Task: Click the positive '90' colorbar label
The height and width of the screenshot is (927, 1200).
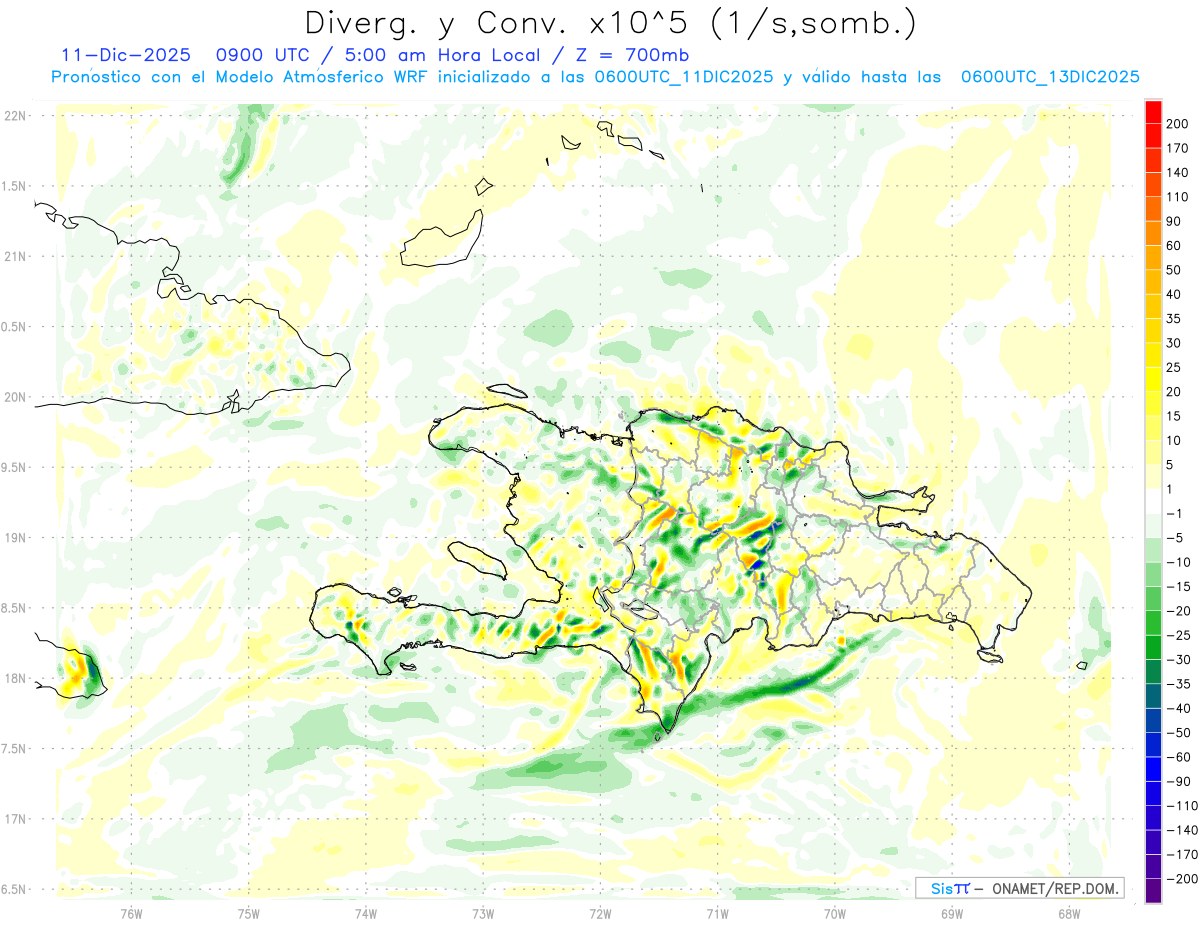Action: [x=1174, y=221]
